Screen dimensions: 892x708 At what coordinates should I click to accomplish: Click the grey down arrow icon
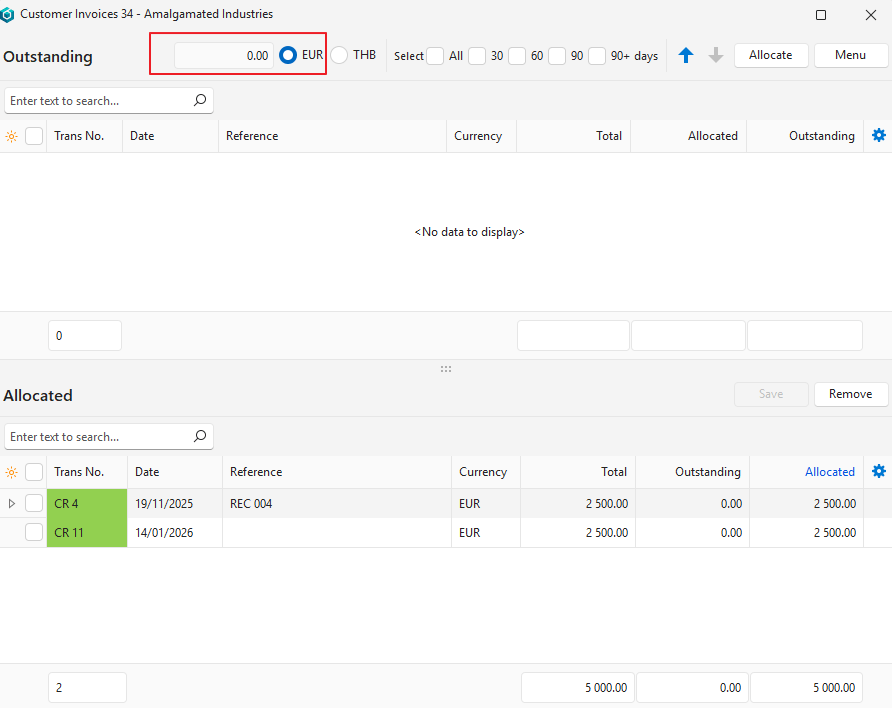716,56
